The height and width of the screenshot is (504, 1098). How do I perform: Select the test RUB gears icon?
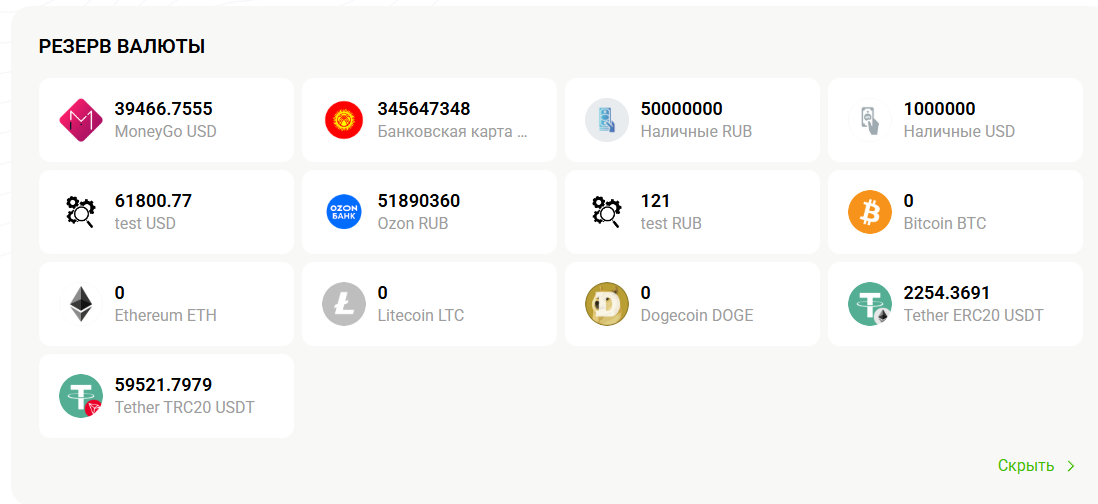click(607, 212)
